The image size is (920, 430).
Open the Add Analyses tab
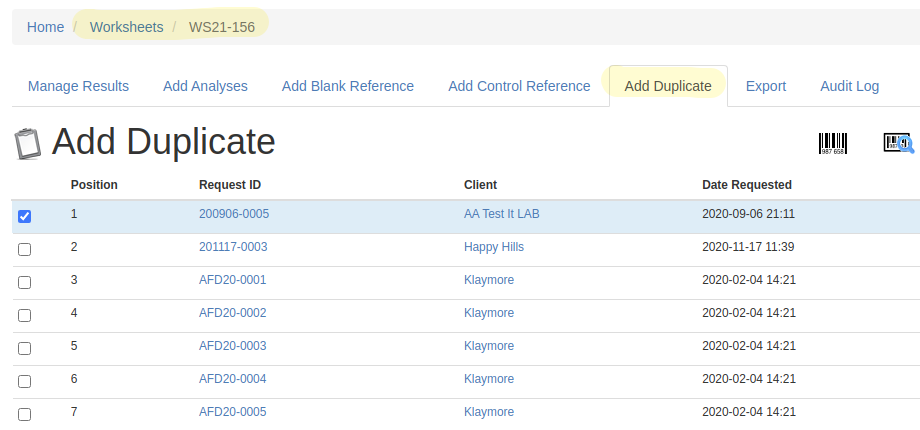tap(205, 86)
